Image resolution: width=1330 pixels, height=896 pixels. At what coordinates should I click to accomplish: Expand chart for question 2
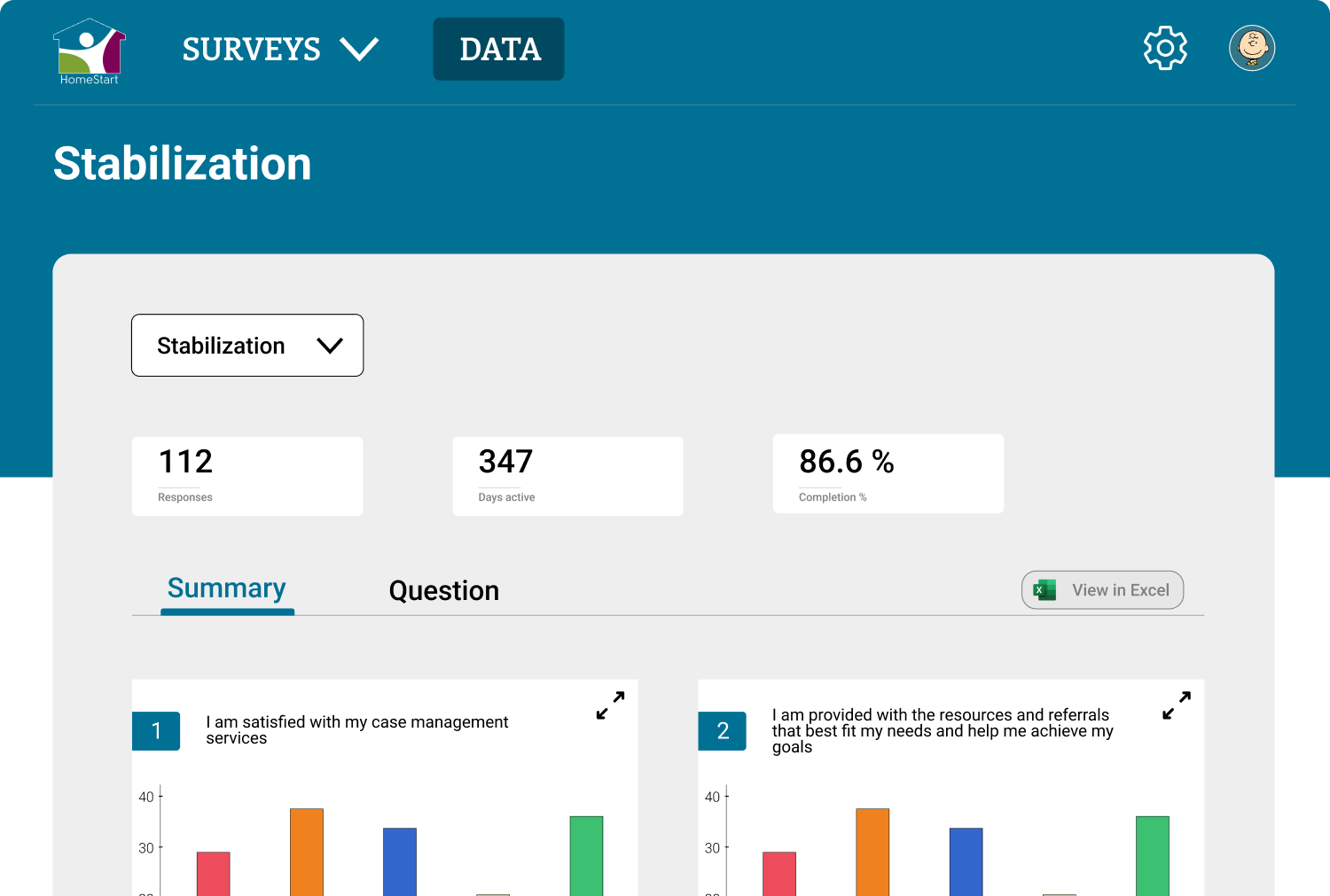(x=1177, y=705)
